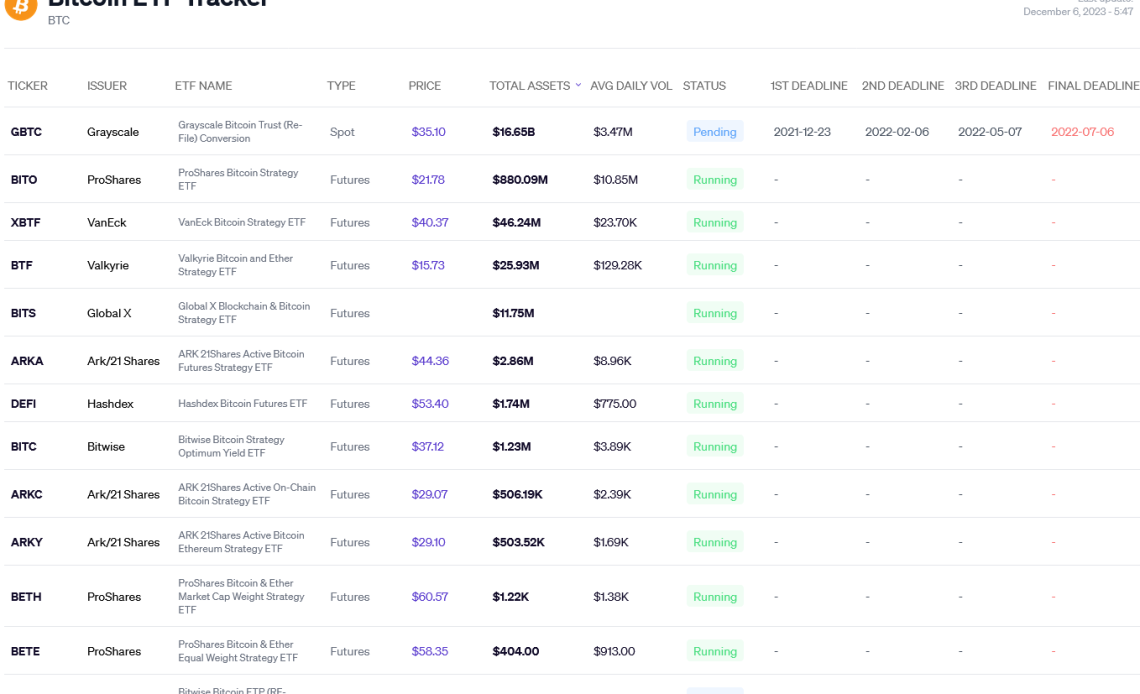
Task: Select the XBTF ticker cell
Action: pyautogui.click(x=25, y=222)
